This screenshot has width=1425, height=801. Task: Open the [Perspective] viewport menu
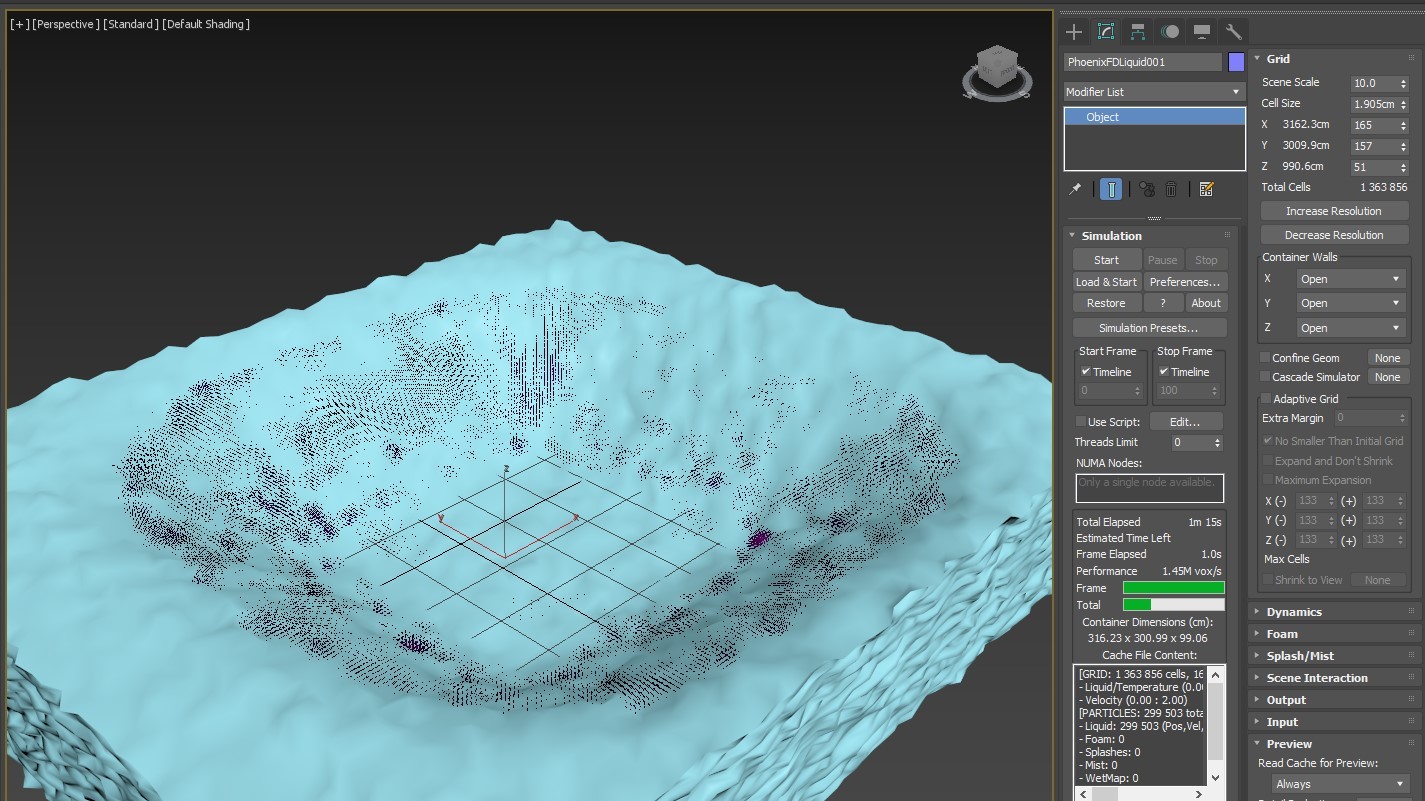[x=66, y=24]
